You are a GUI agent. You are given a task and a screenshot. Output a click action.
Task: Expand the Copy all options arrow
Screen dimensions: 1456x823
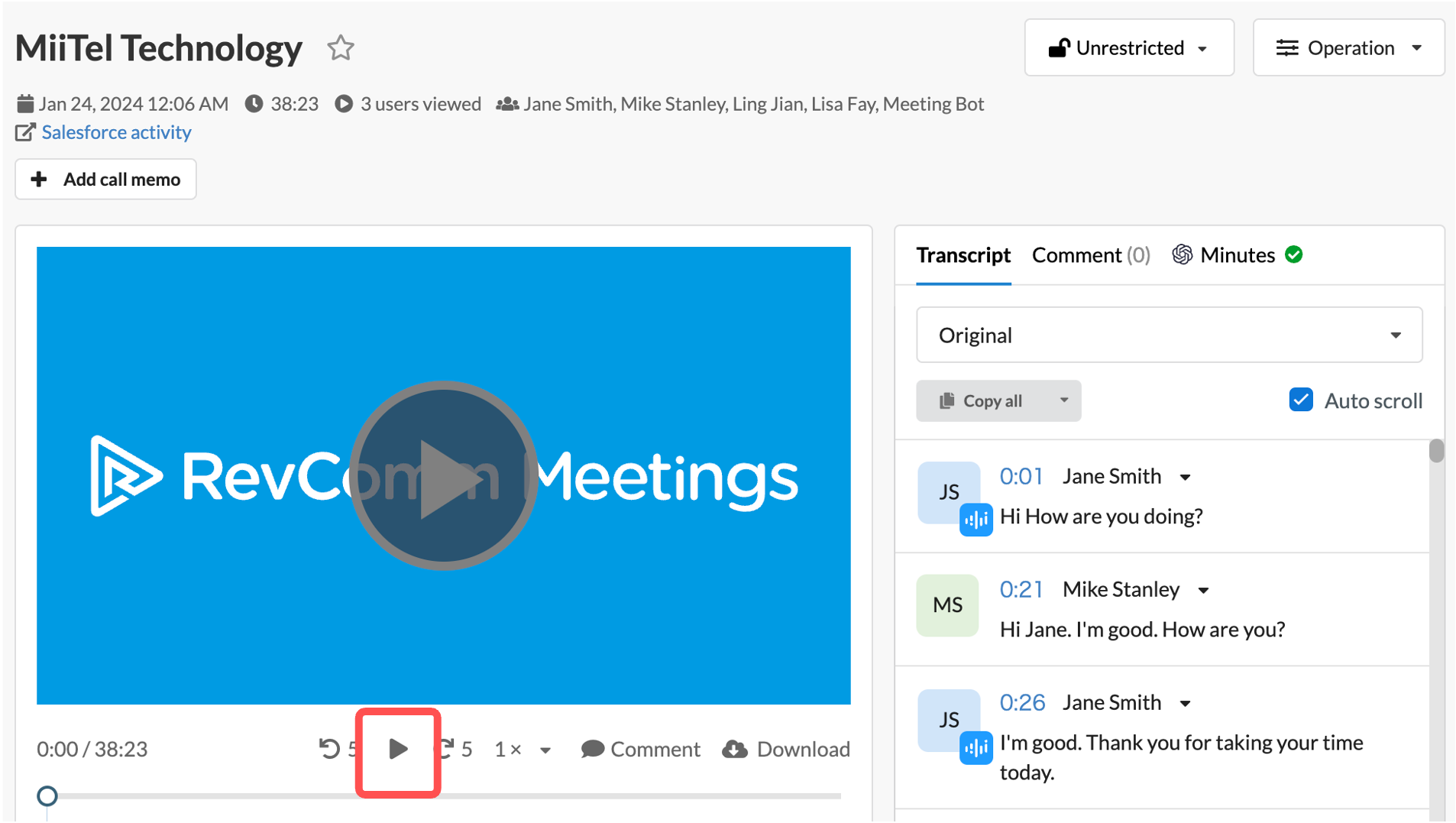click(1064, 400)
